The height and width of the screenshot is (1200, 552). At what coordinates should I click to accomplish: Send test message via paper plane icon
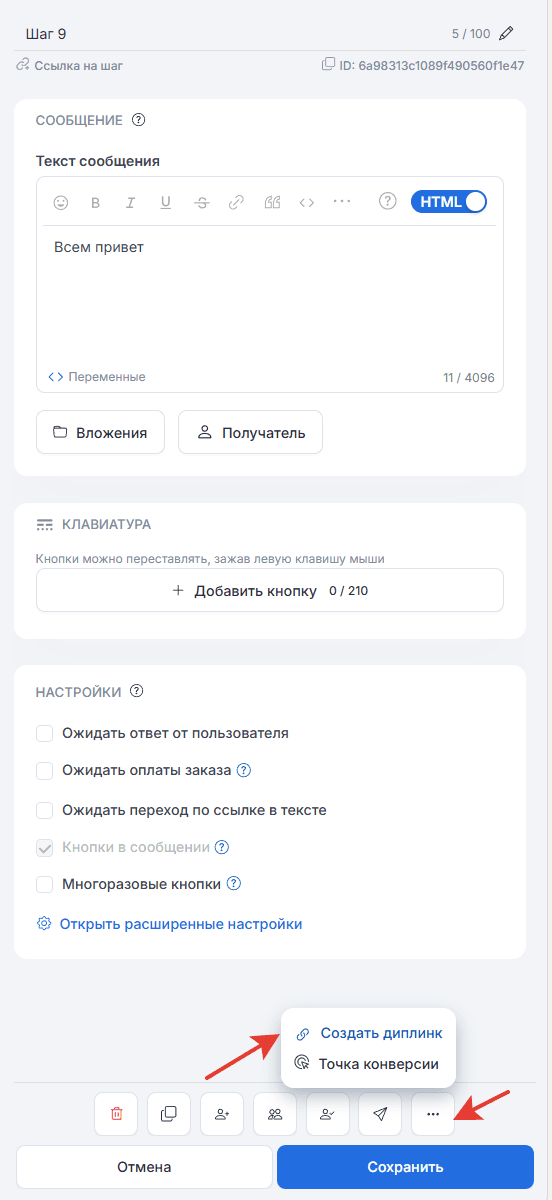click(x=380, y=1114)
